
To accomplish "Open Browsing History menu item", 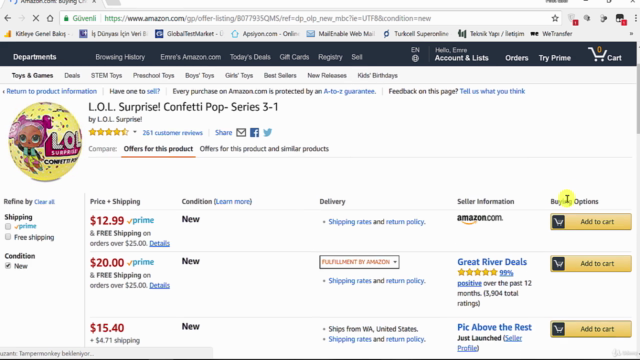I will (x=120, y=57).
